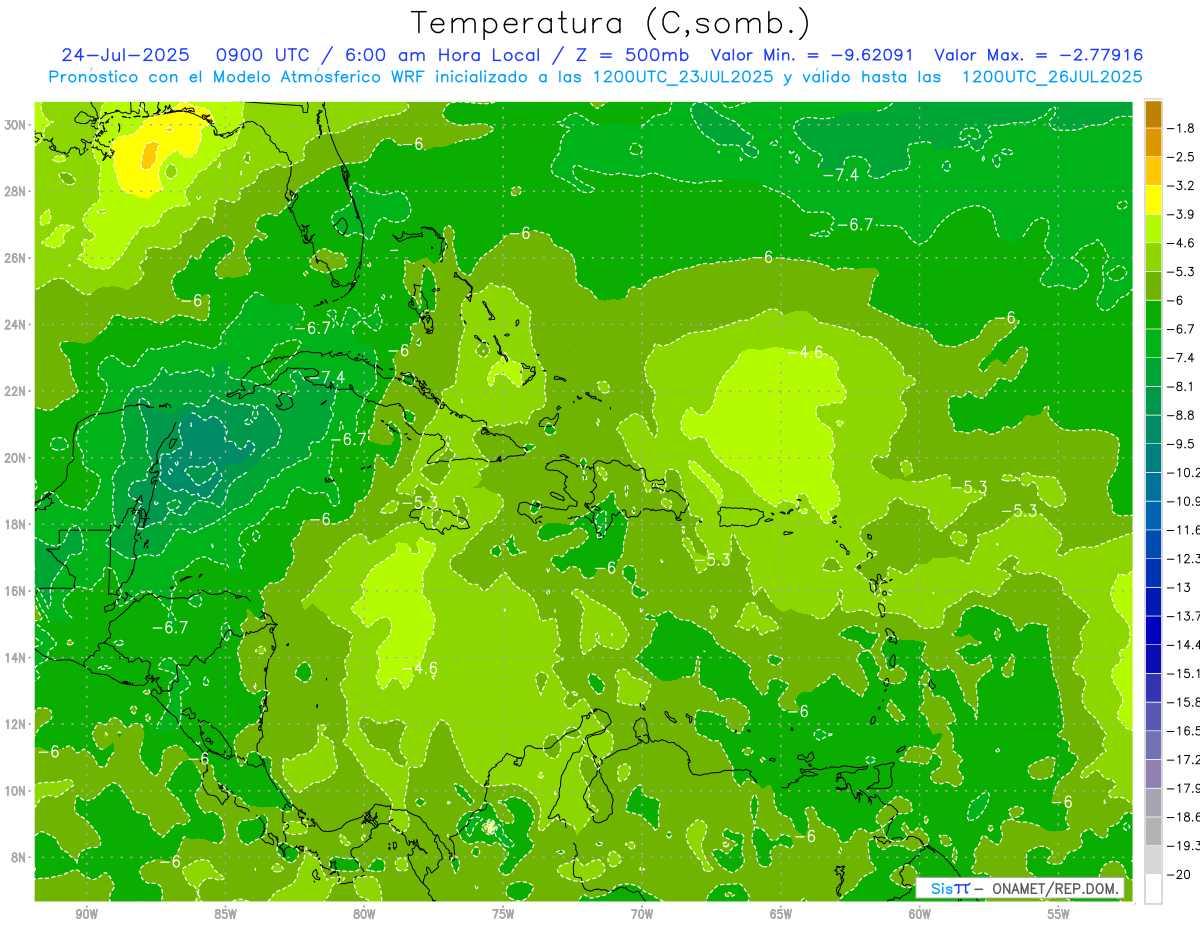This screenshot has height=927, width=1200.
Task: Click the orange hot spot near 29N 88W
Action: pyautogui.click(x=149, y=155)
